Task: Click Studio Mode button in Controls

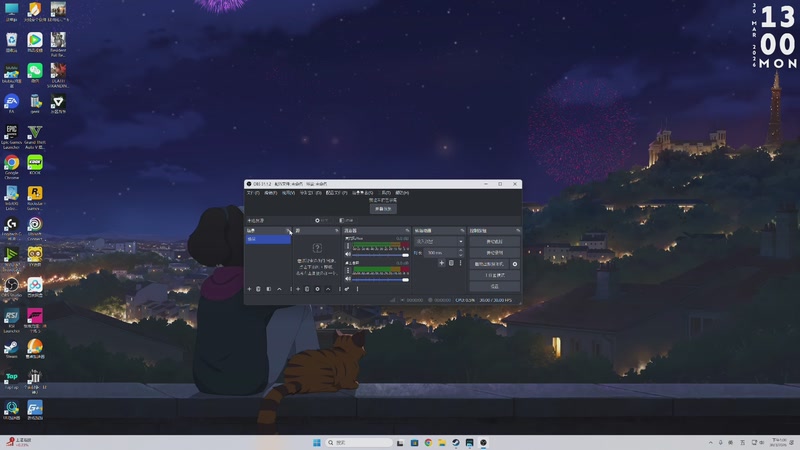Action: [494, 275]
